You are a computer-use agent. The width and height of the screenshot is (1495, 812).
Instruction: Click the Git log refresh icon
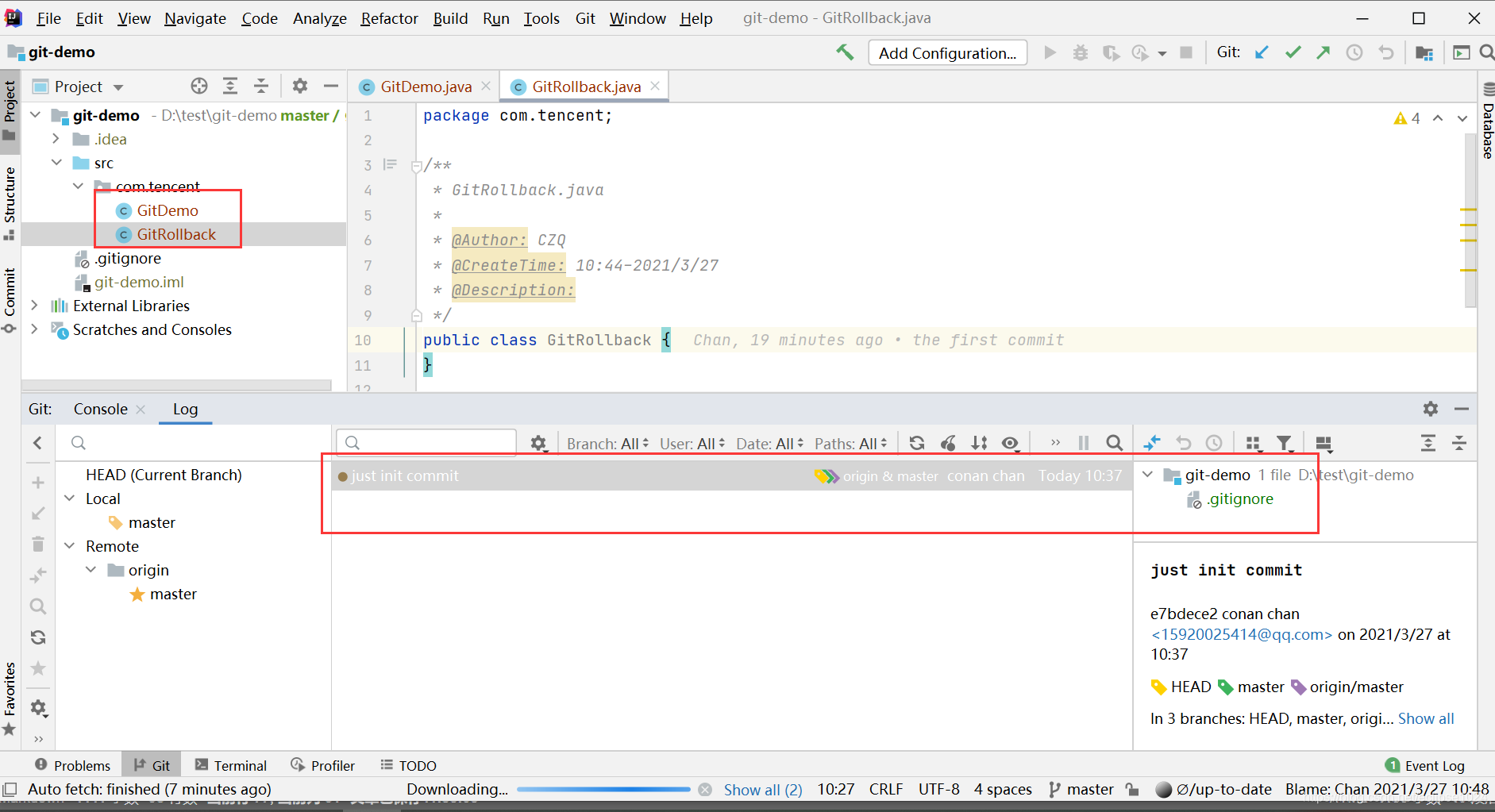point(917,443)
